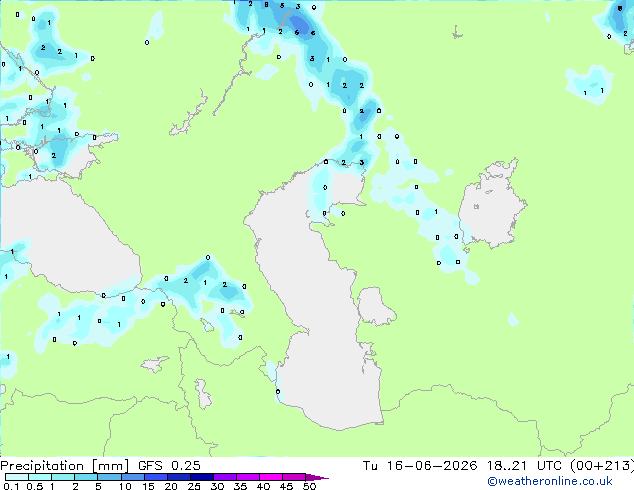634x490 pixels.
Task: Select the '18..21 UTC' time range text
Action: (524, 466)
